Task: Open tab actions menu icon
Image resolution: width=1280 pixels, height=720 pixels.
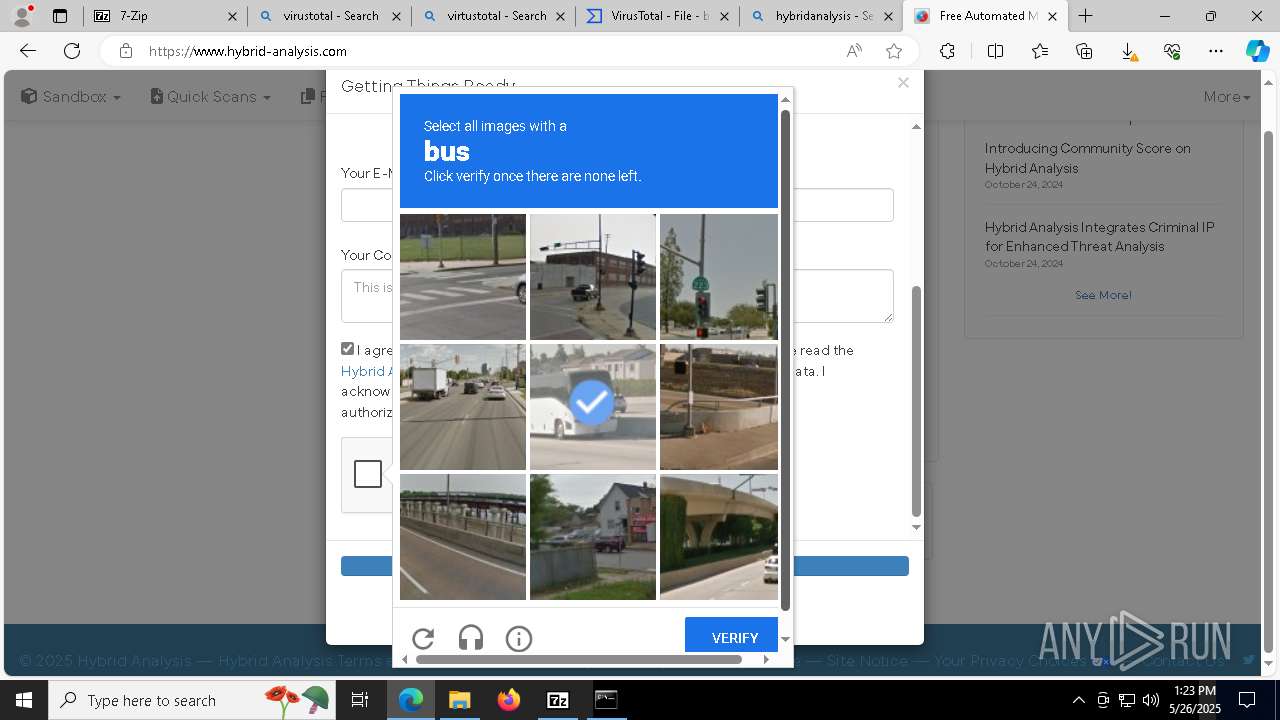Action: click(60, 16)
